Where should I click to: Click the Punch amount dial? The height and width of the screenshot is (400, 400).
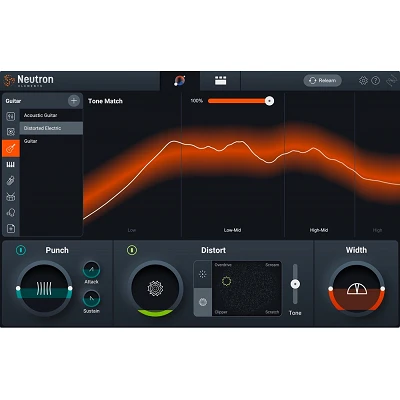tap(44, 289)
